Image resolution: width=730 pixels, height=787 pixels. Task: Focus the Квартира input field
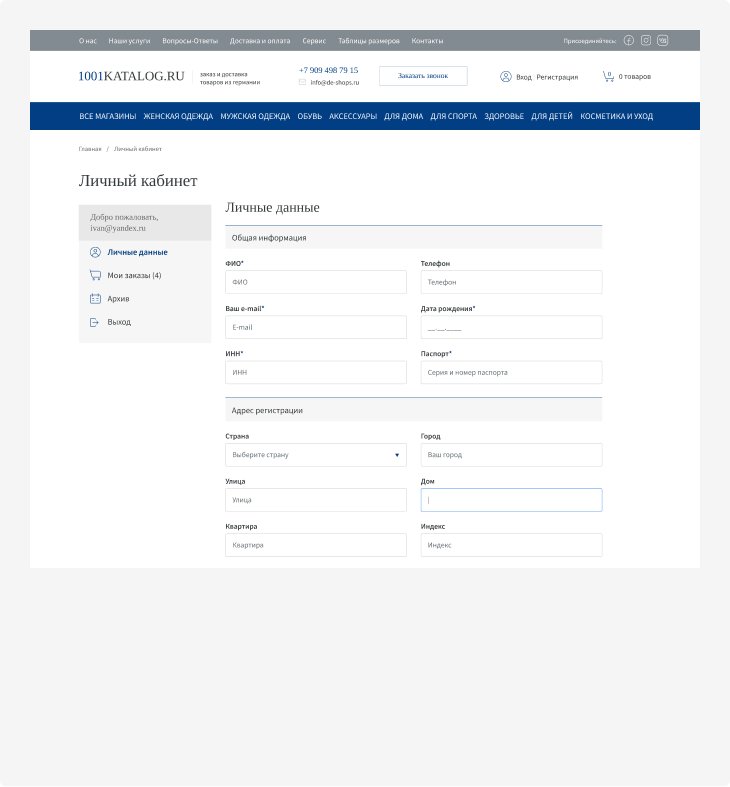pos(316,545)
